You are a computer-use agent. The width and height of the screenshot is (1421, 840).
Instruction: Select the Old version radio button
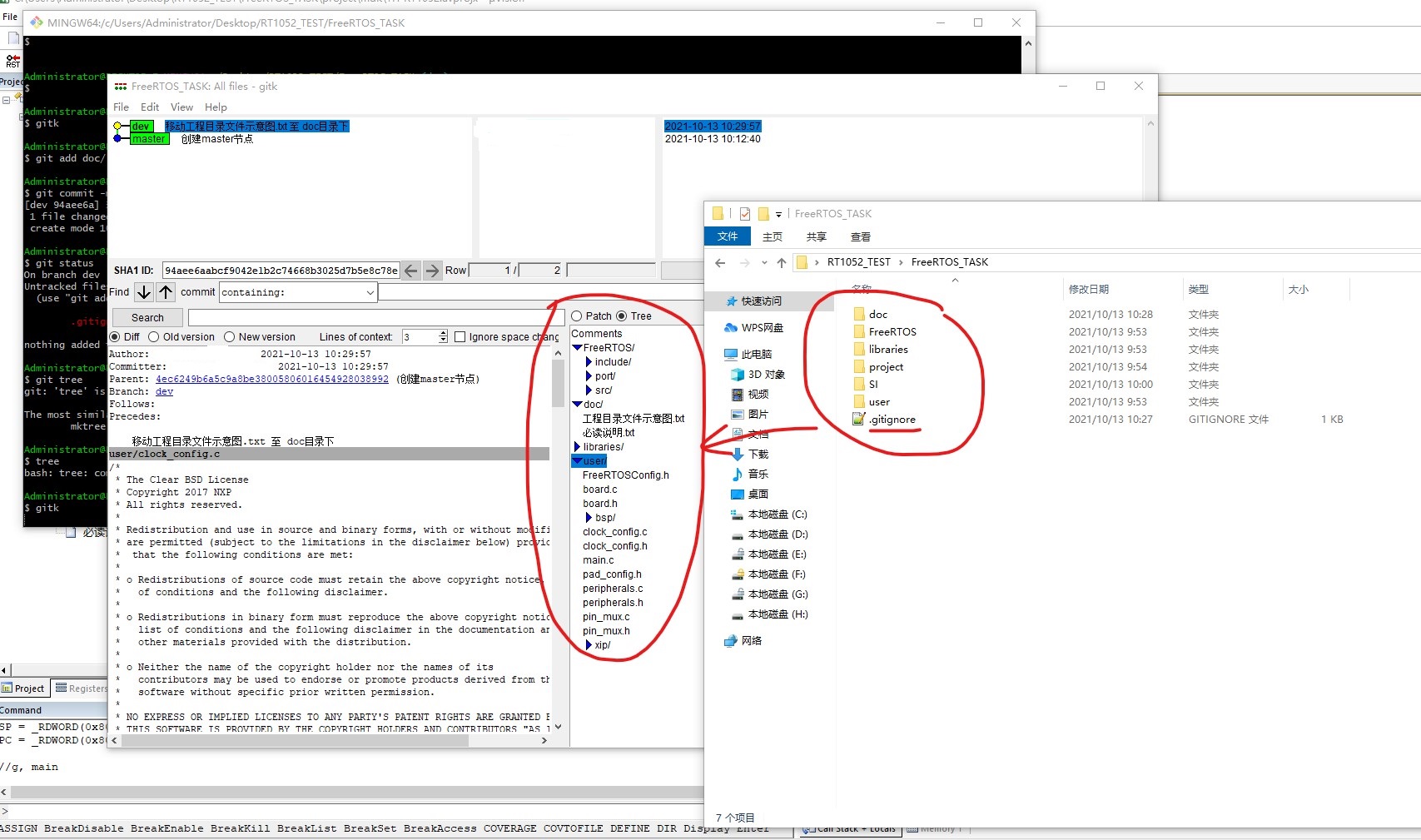(x=153, y=336)
